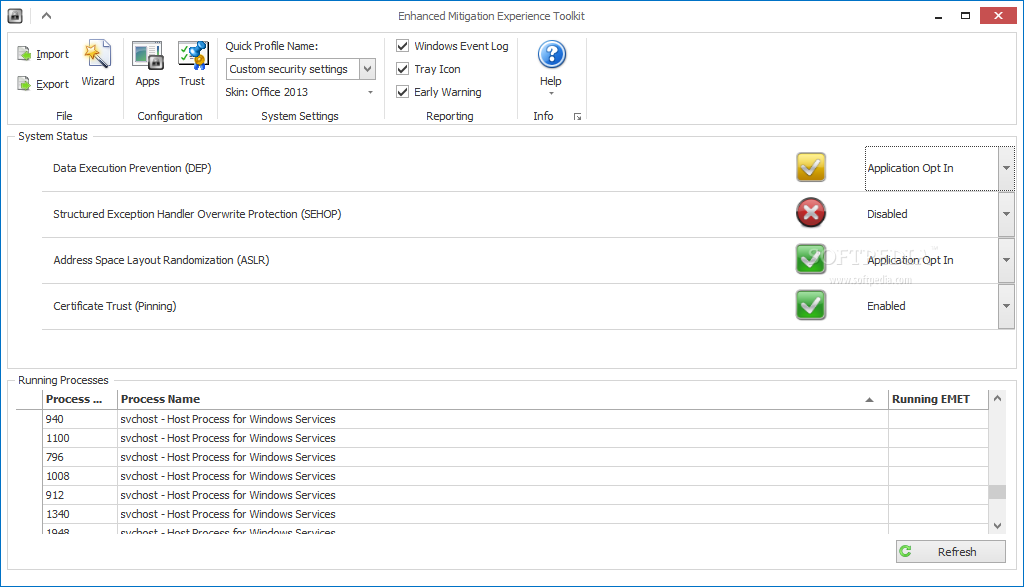Click the Address Space Layout Randomization label
The height and width of the screenshot is (587, 1024).
point(161,260)
